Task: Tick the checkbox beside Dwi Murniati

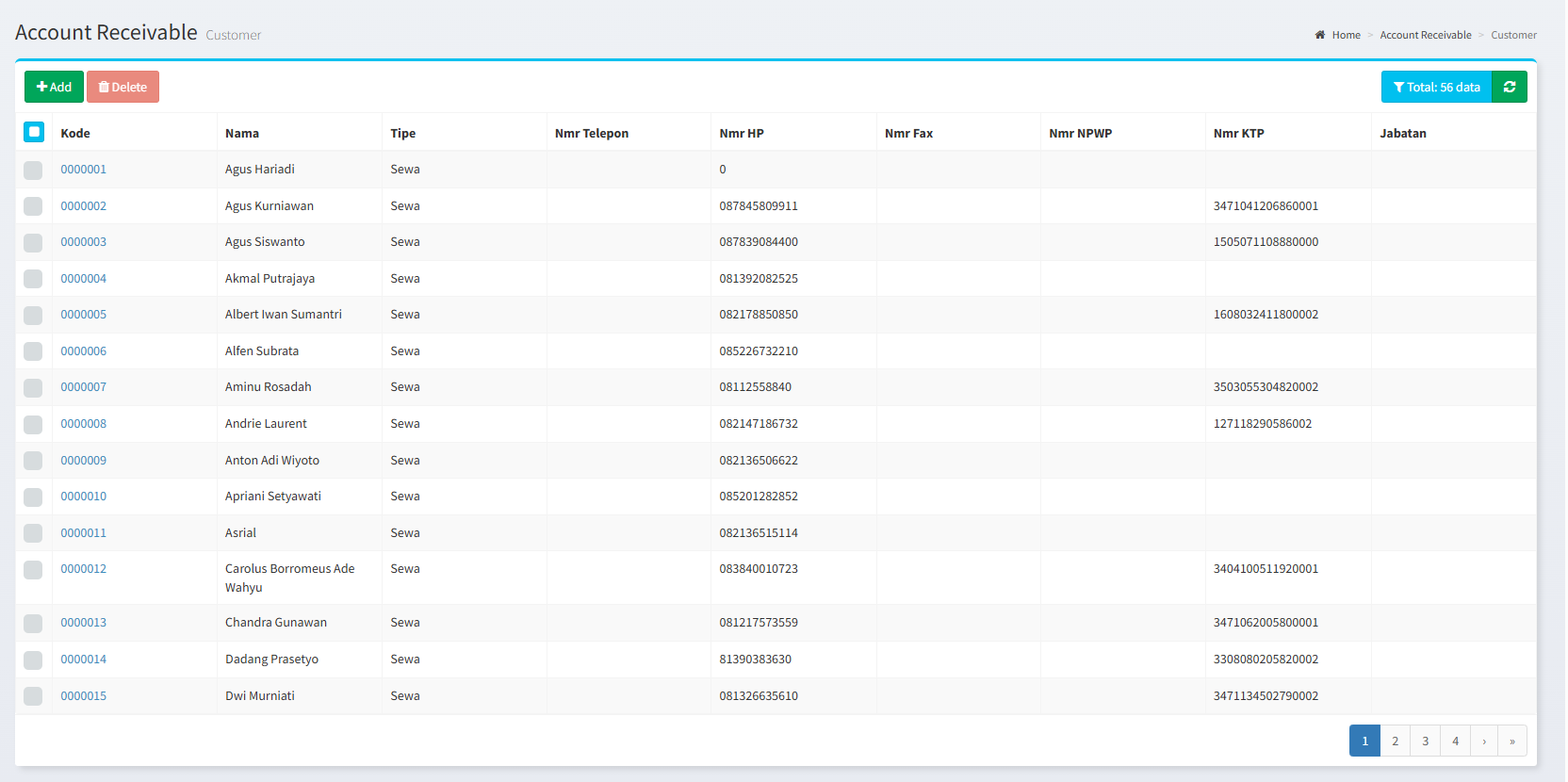Action: [33, 696]
